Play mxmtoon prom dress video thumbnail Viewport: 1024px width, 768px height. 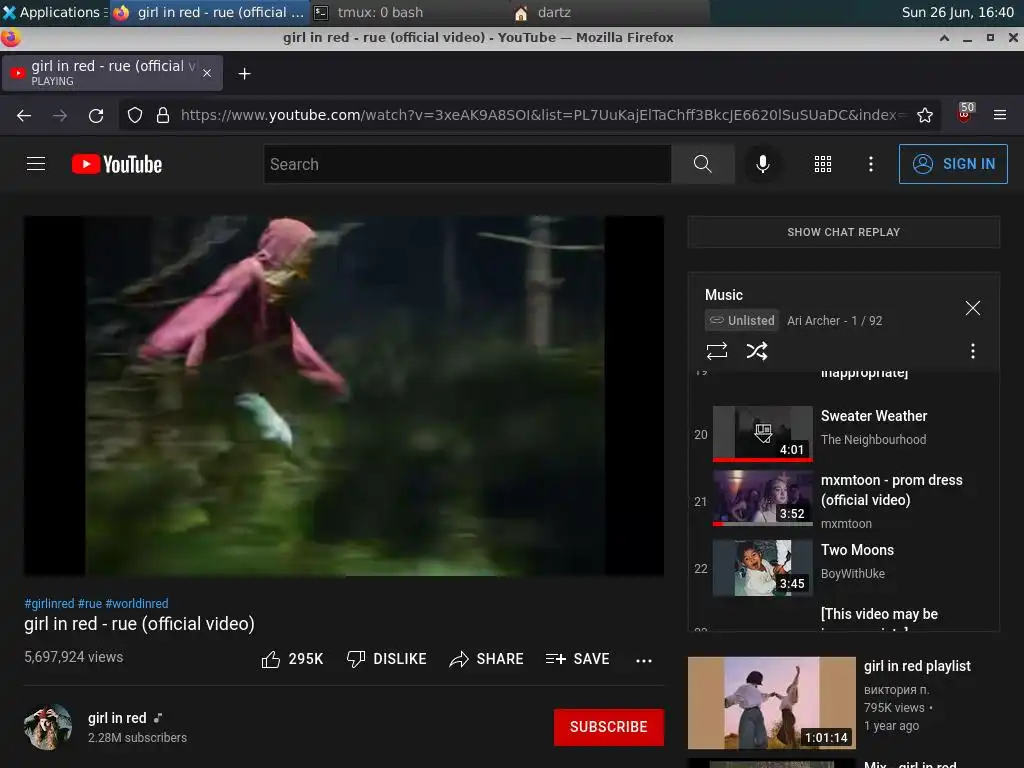click(x=763, y=498)
